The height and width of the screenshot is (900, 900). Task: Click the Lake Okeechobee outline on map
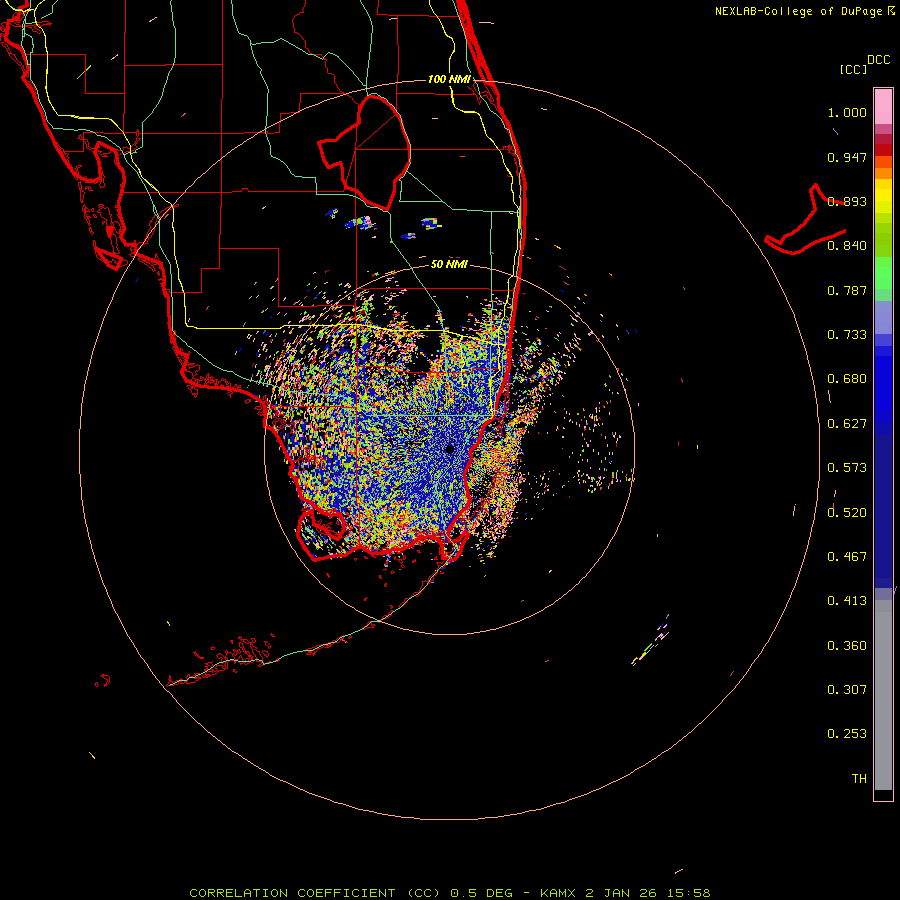click(364, 152)
